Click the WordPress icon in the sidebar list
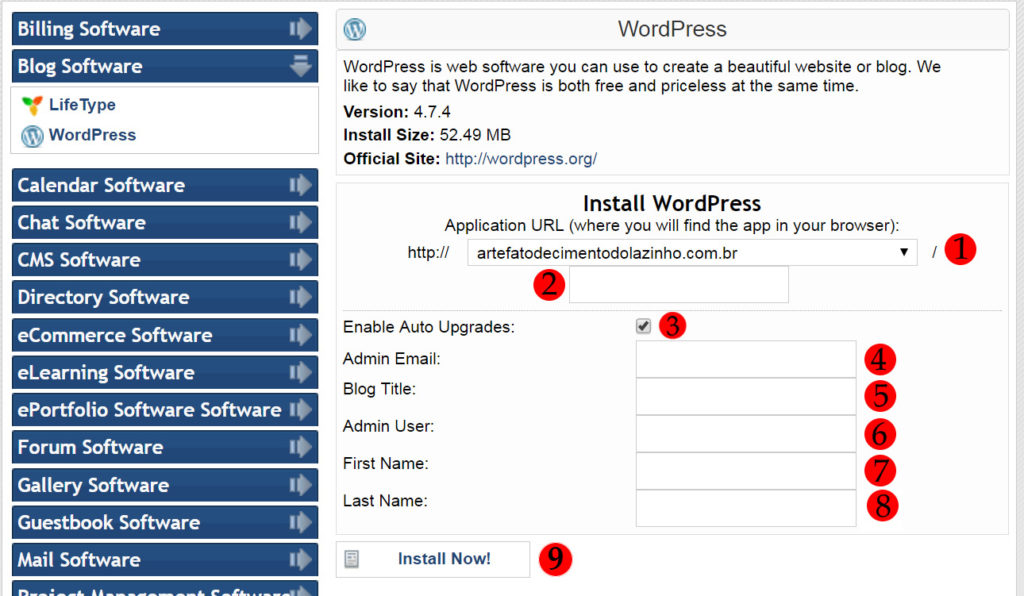This screenshot has height=596, width=1024. [x=32, y=136]
